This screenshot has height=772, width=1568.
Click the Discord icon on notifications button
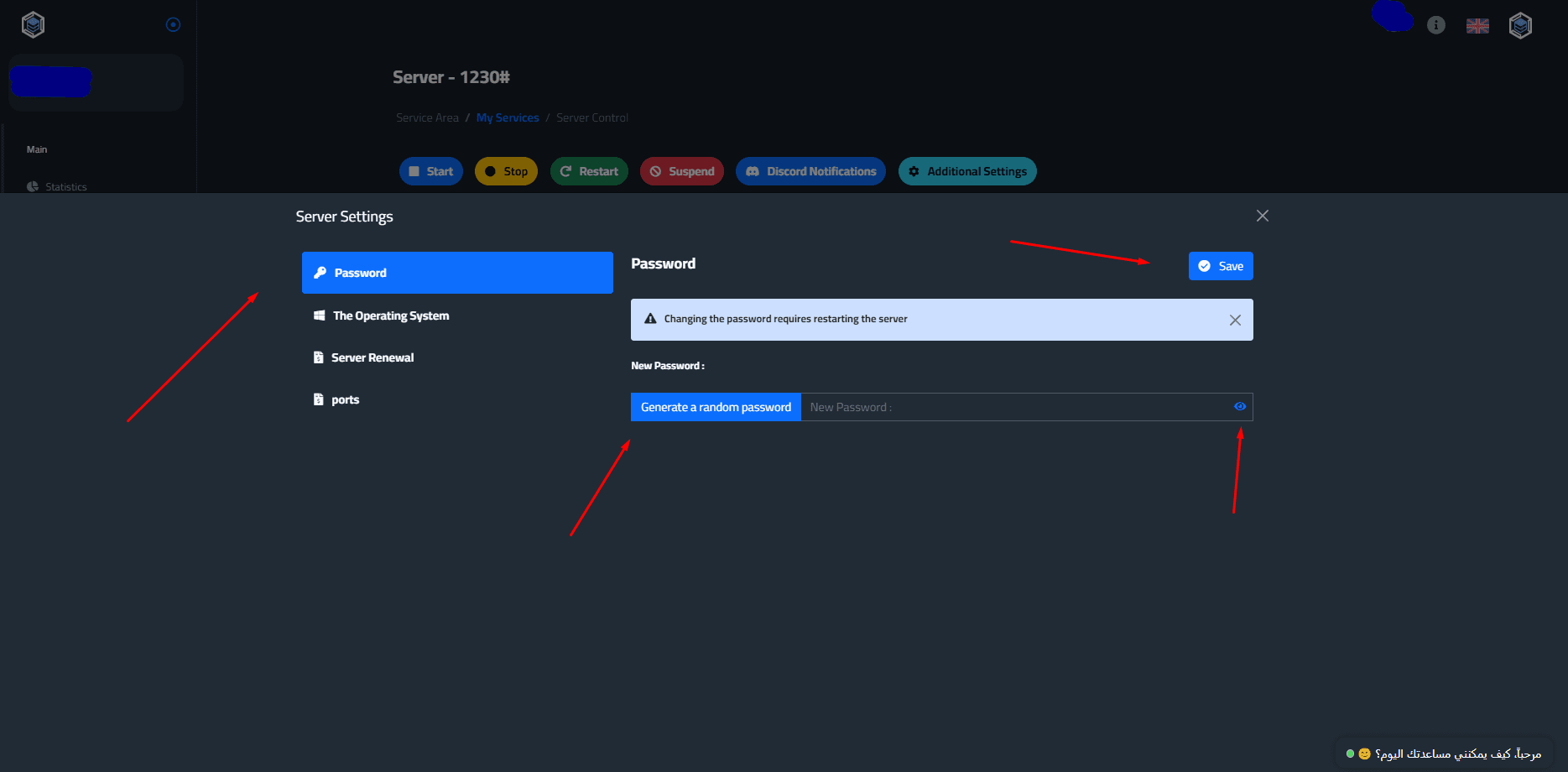point(753,171)
